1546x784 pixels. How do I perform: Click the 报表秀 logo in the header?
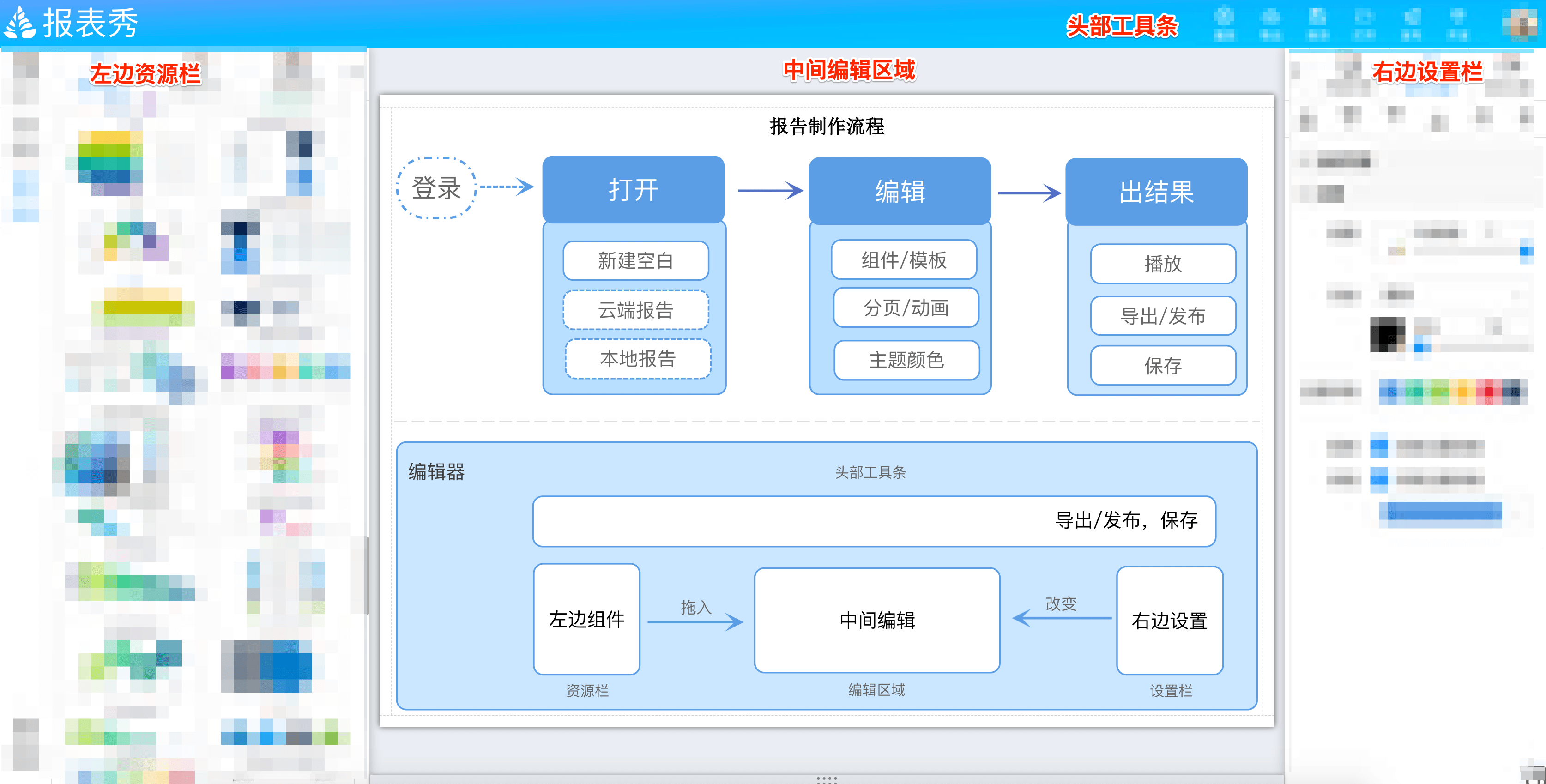pyautogui.click(x=71, y=23)
